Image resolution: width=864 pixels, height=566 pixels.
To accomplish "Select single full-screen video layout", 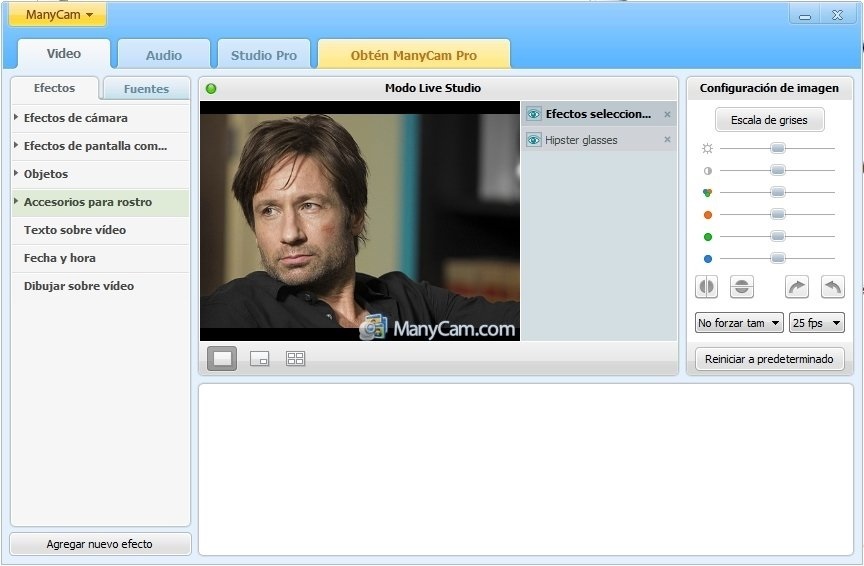I will tap(222, 358).
